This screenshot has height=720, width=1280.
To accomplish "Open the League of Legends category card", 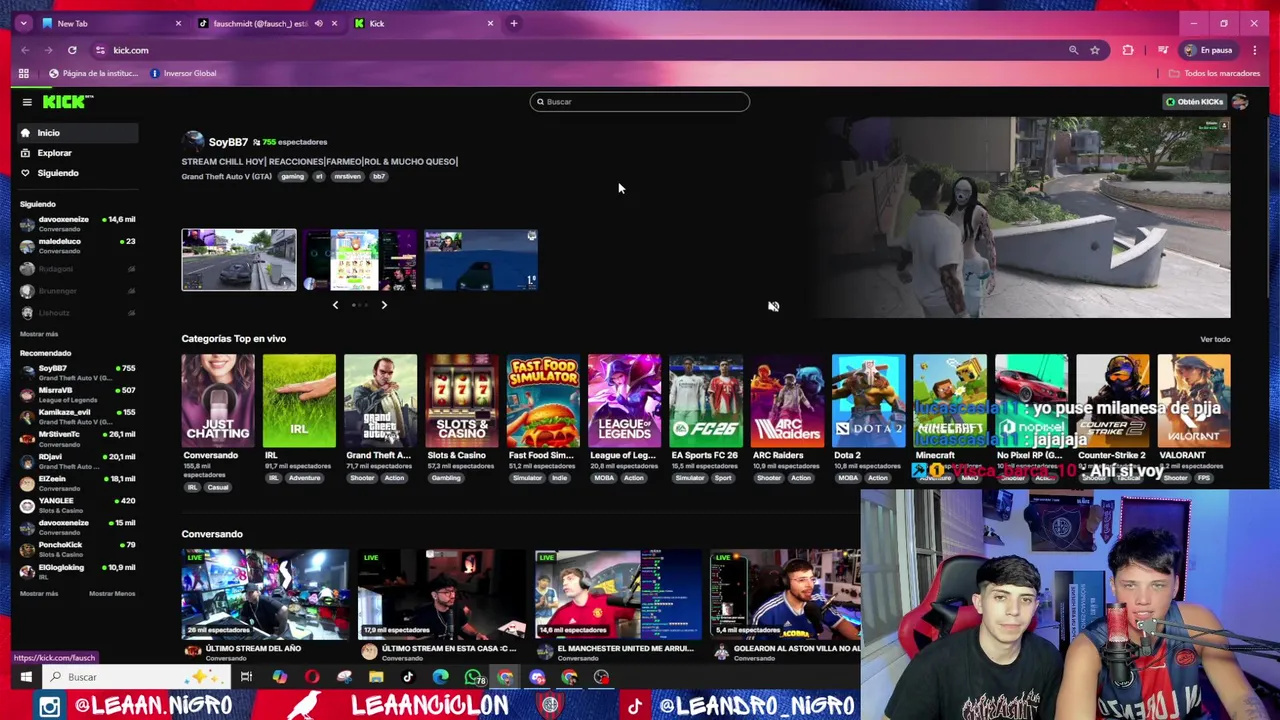I will click(x=624, y=400).
